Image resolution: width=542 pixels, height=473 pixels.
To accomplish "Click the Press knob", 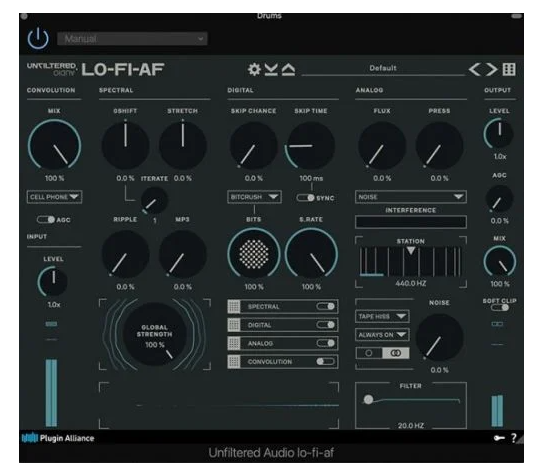I will (x=439, y=146).
